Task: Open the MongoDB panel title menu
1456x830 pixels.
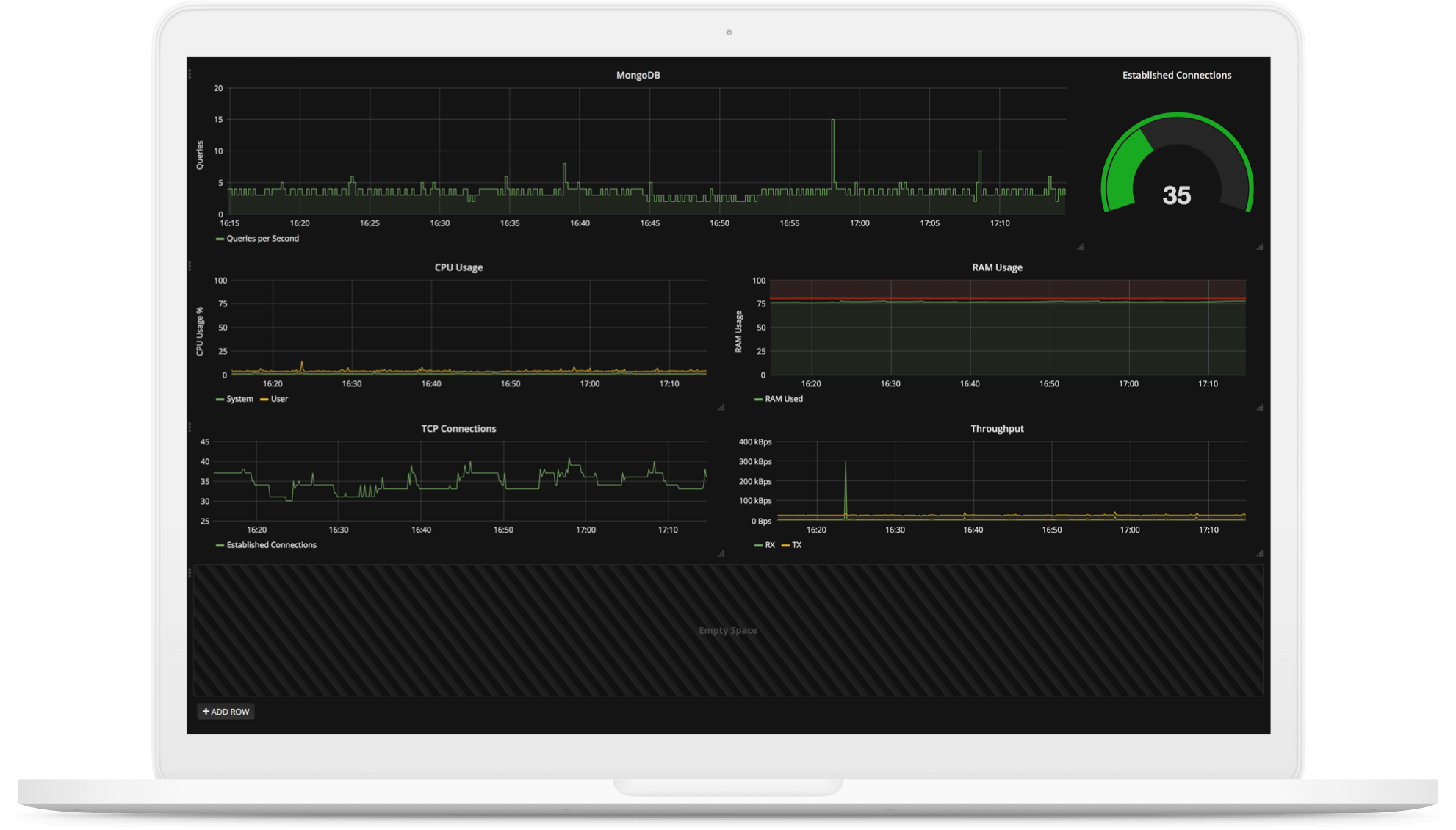Action: click(x=638, y=75)
